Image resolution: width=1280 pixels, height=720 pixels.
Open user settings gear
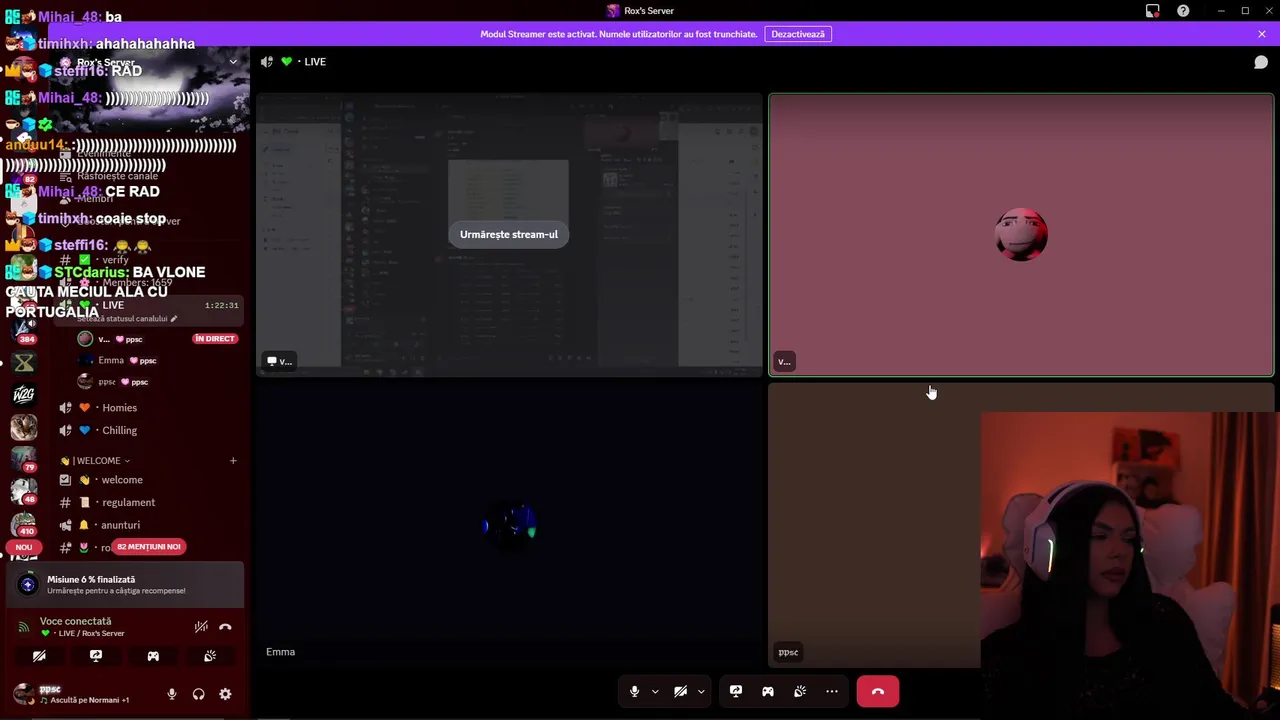click(225, 694)
